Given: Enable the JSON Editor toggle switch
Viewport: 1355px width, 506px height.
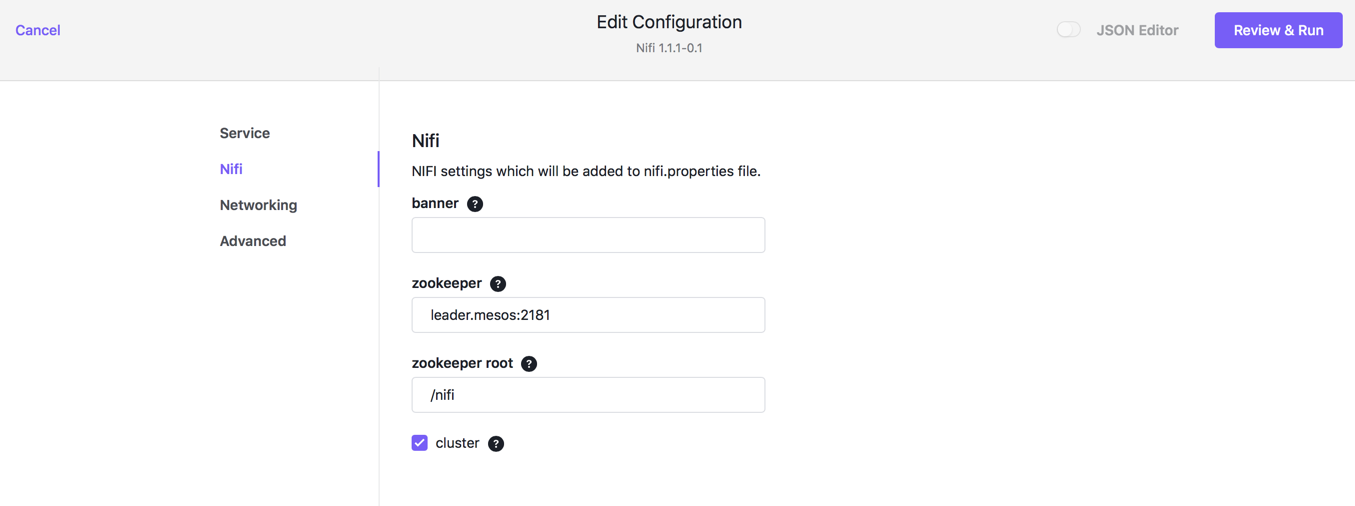Looking at the screenshot, I should [x=1068, y=30].
